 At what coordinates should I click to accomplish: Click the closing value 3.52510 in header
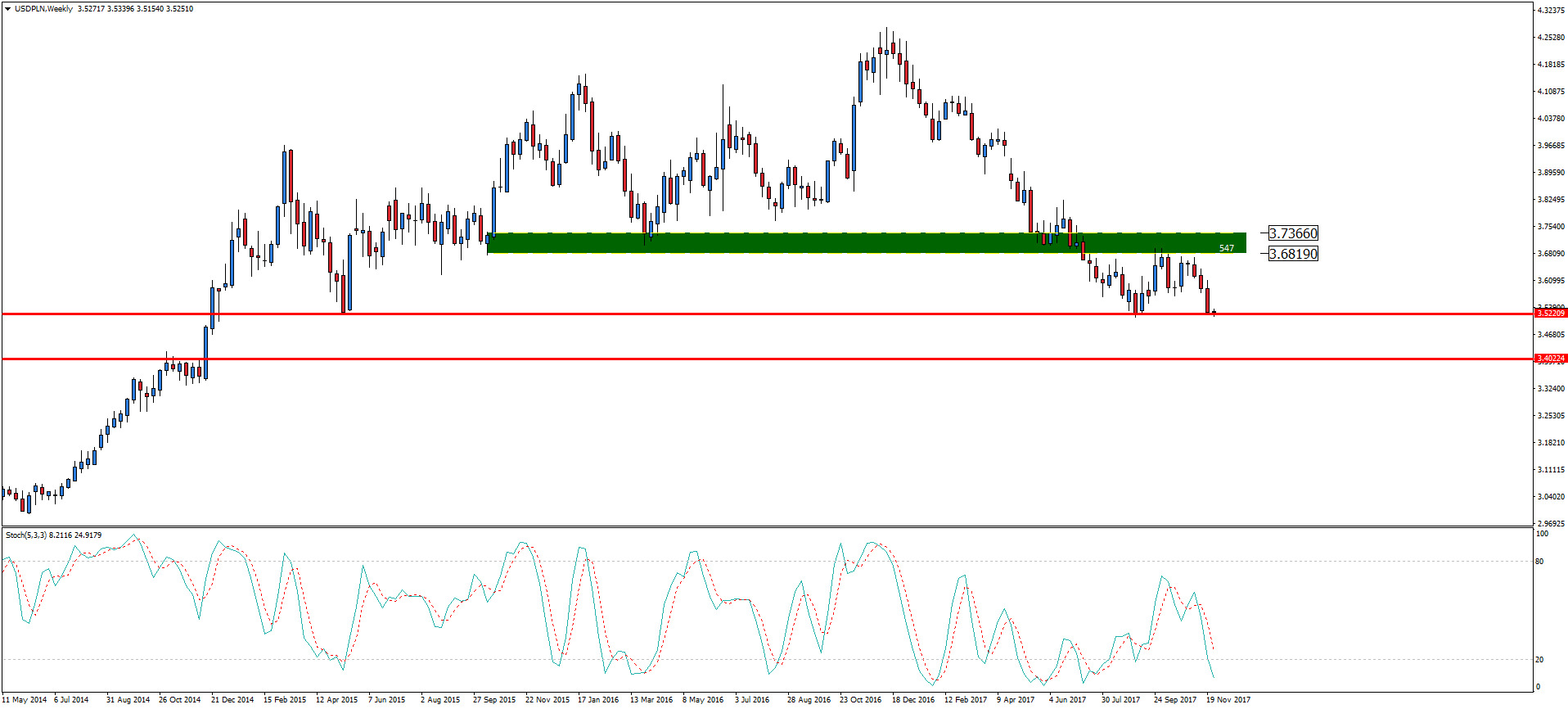[180, 9]
